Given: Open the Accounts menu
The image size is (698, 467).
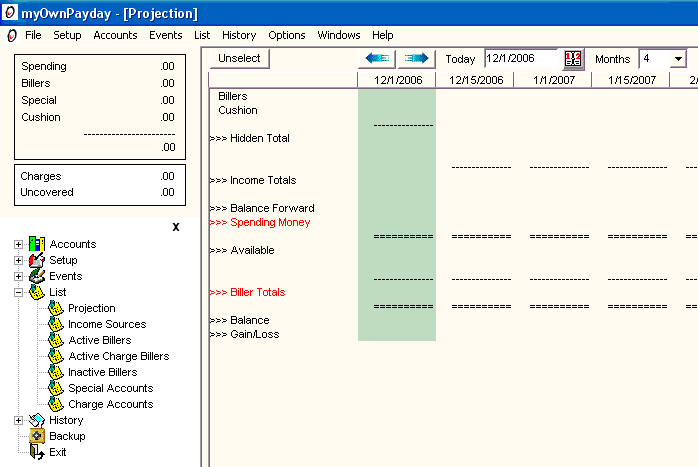Looking at the screenshot, I should click(x=115, y=35).
